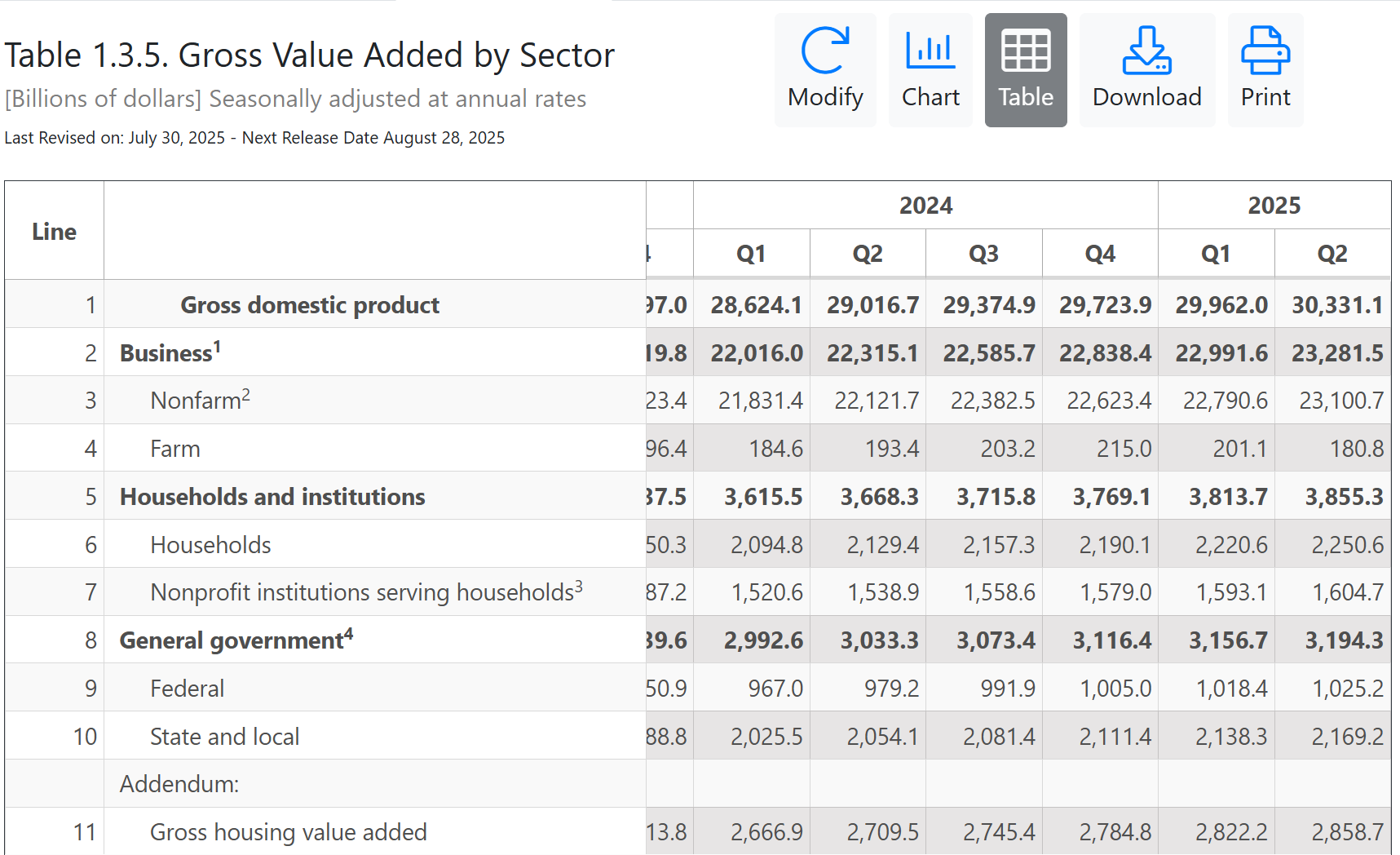Select the bar chart glyph above Chart
The image size is (1400, 855).
click(930, 51)
